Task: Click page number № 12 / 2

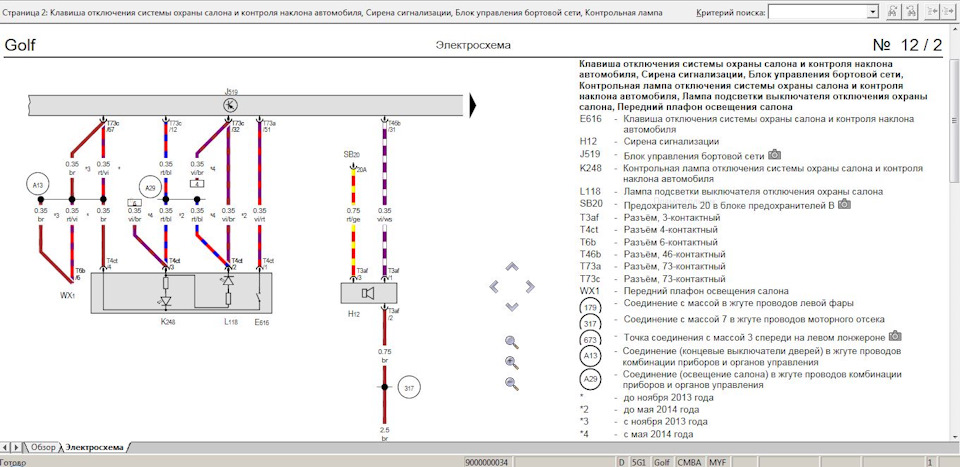Action: pos(907,45)
